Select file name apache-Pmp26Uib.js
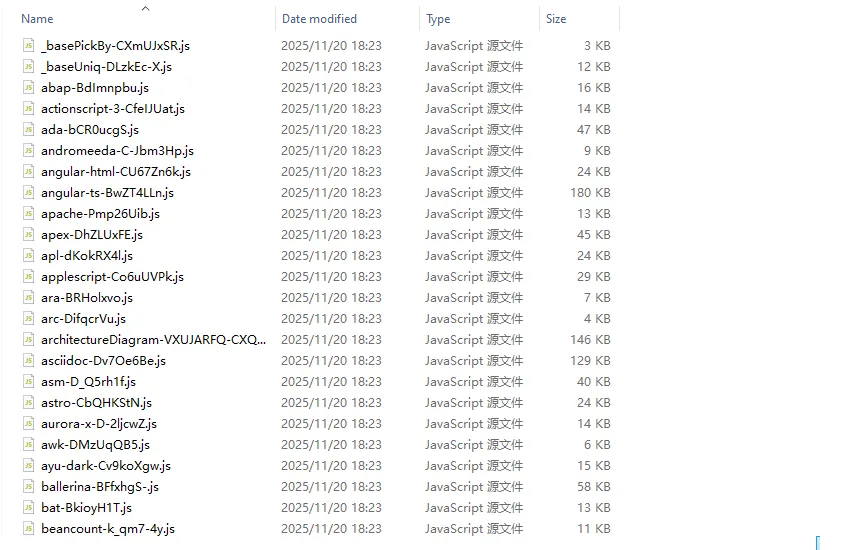The image size is (855, 550). [100, 214]
